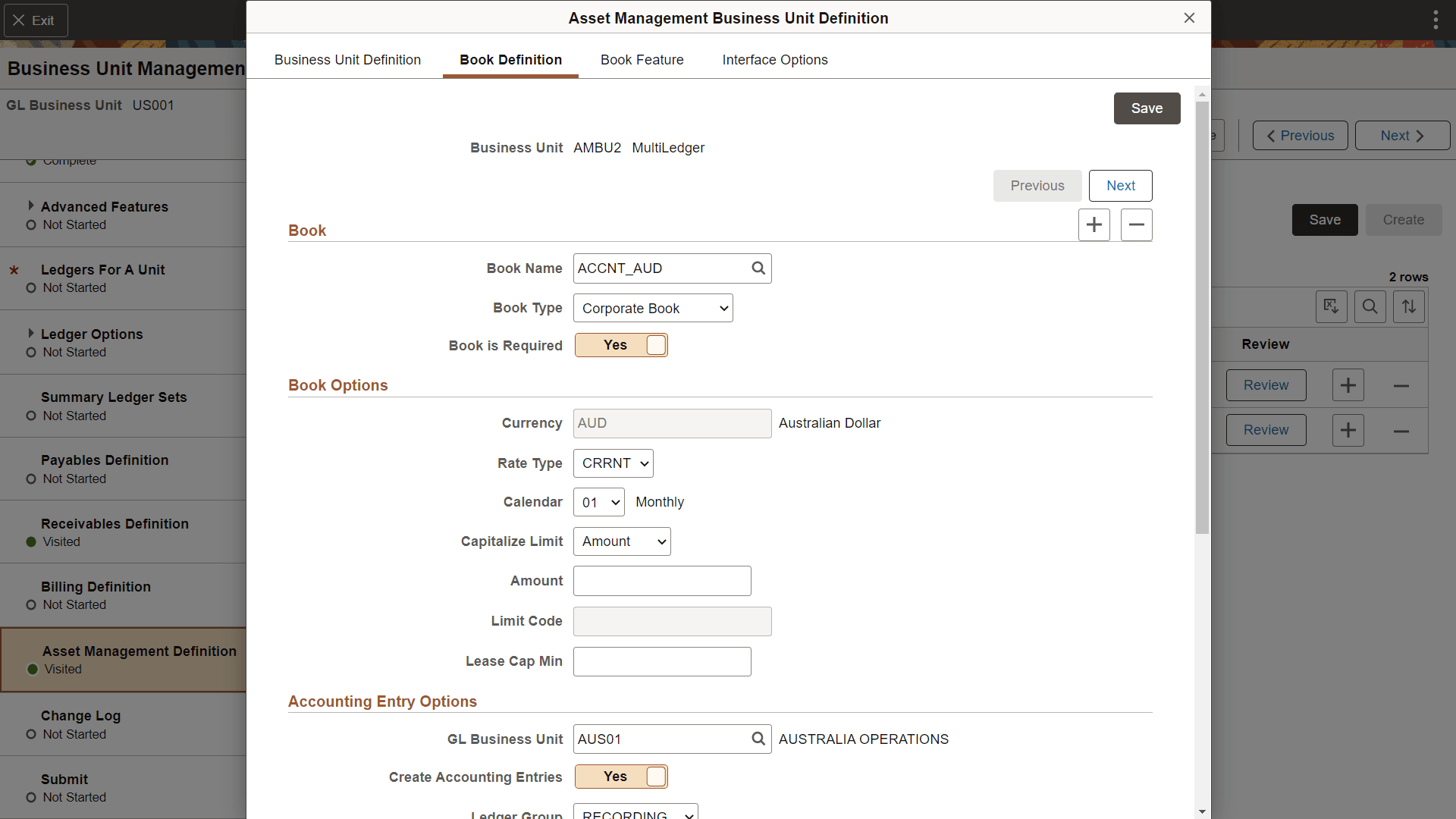Click the dialog vertical scrollbar
This screenshot has width=1456, height=819.
1202,318
